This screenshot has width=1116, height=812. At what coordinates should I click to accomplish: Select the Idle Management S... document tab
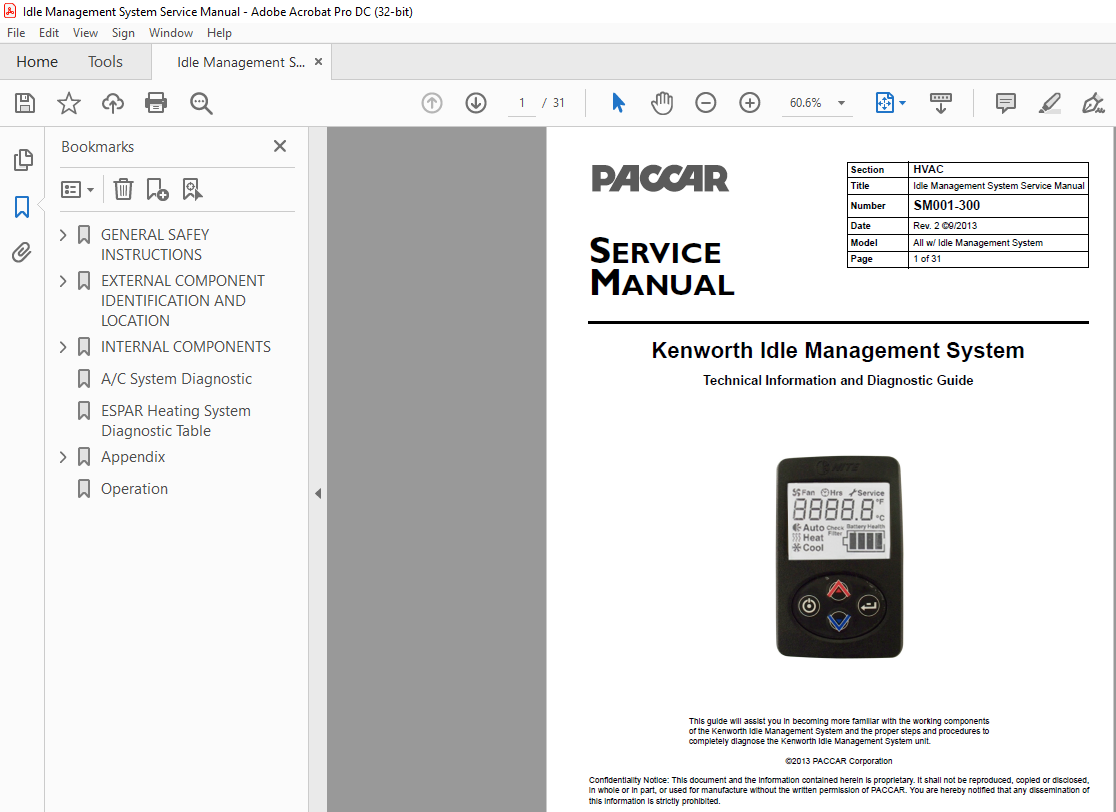(241, 63)
